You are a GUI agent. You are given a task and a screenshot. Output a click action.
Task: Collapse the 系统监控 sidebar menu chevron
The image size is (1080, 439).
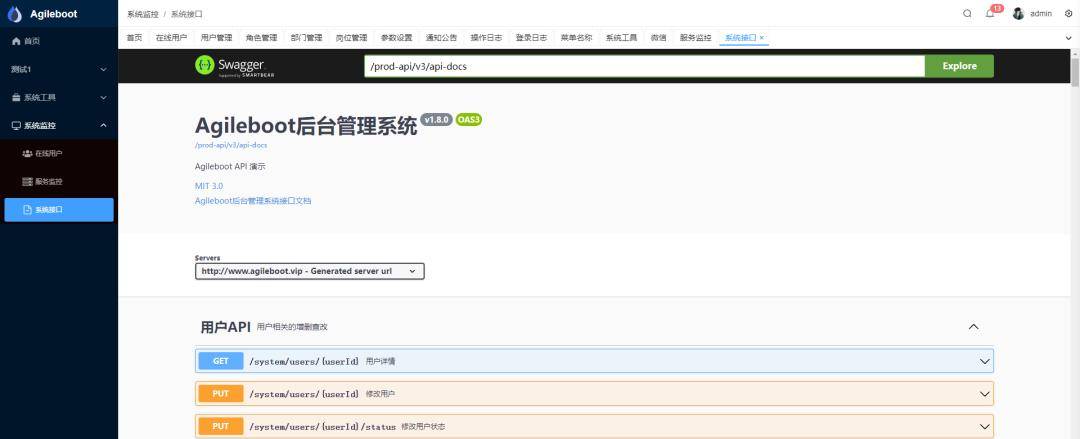(103, 125)
